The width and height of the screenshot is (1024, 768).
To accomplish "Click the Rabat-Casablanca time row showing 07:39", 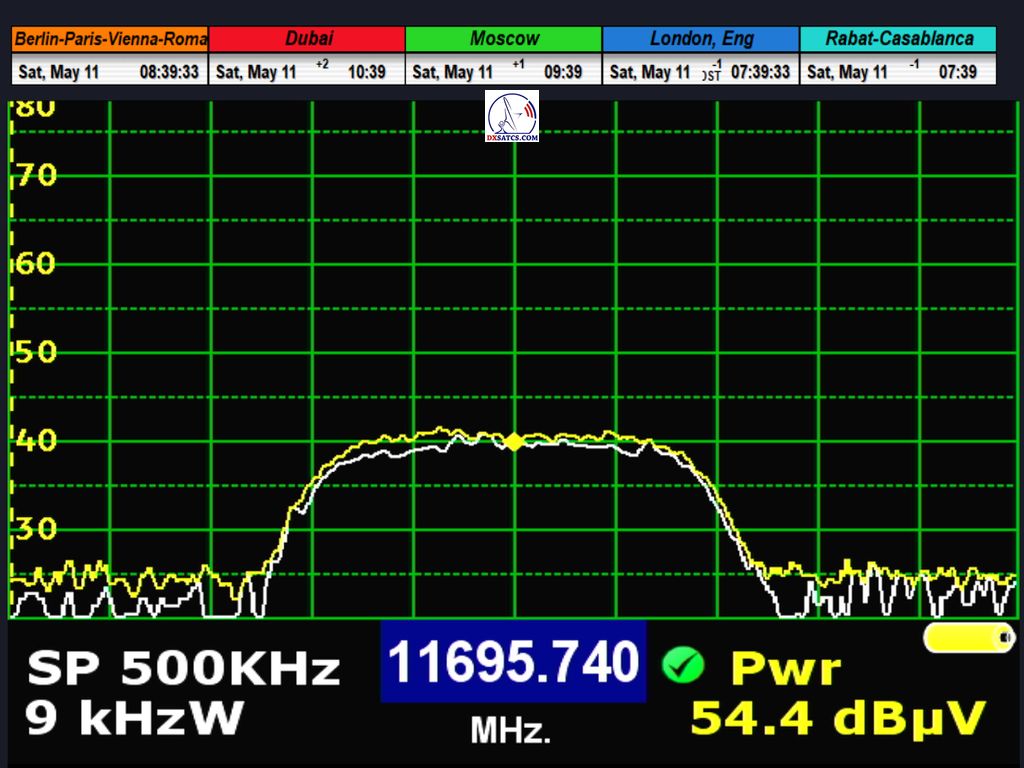I will tap(898, 72).
